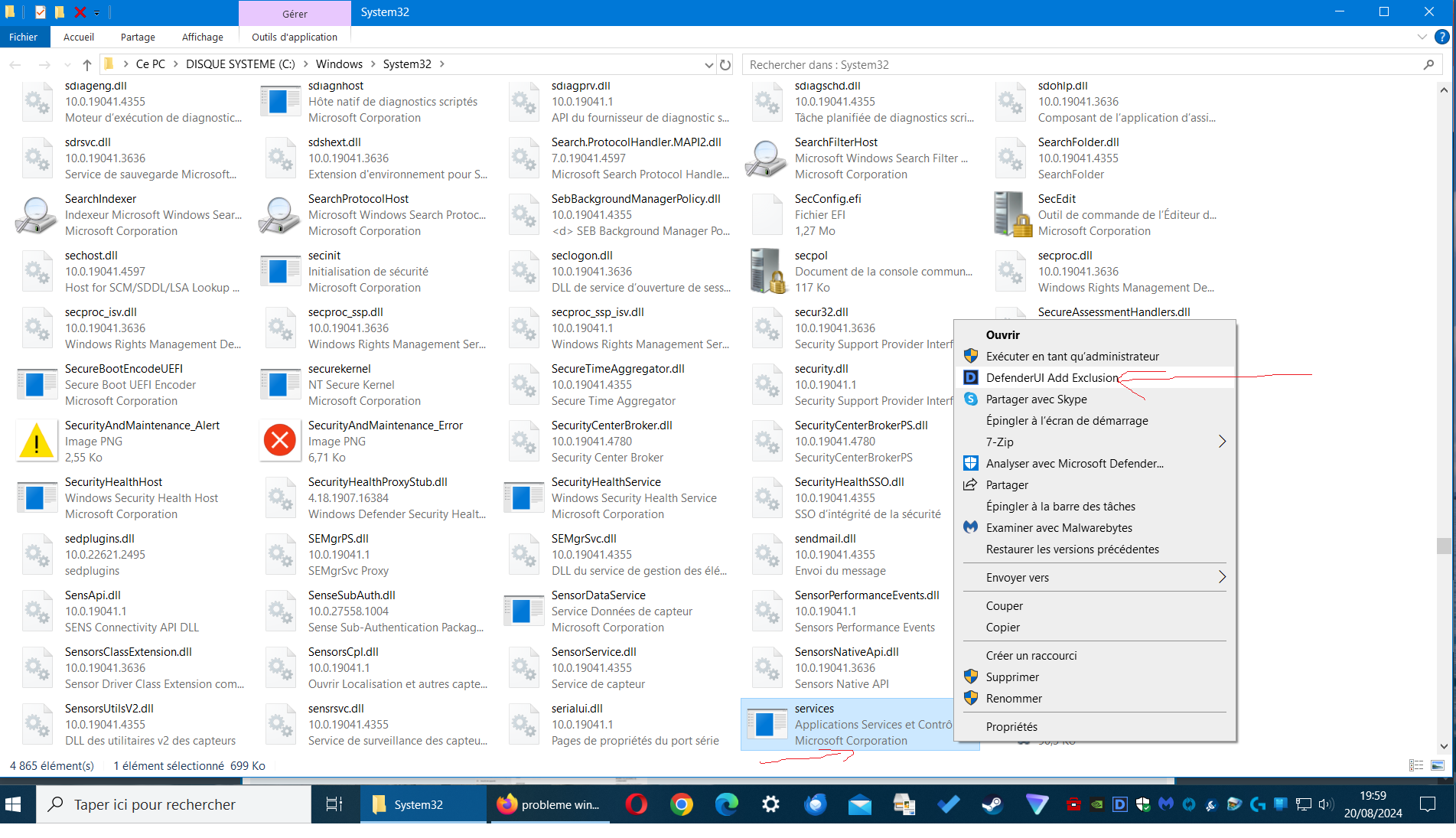Click the vertical scrollbar thumb
Image resolution: width=1456 pixels, height=838 pixels.
coord(1444,546)
